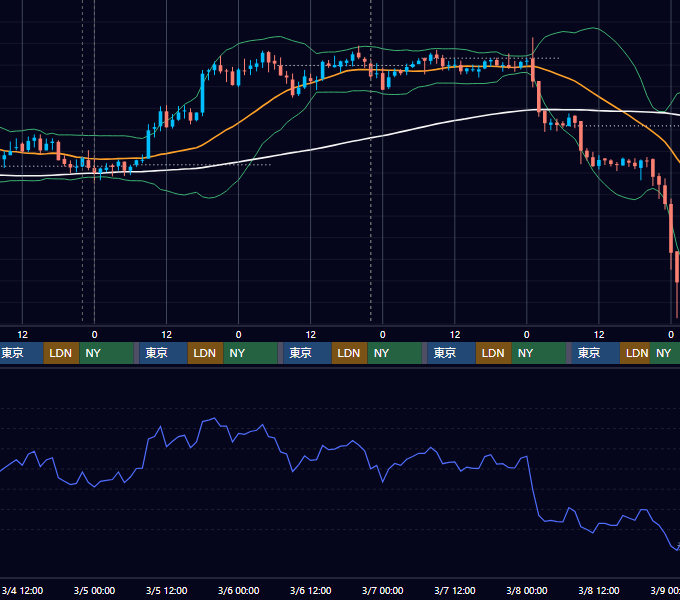Click the NY session block spanning 3/6 00:00

251,353
